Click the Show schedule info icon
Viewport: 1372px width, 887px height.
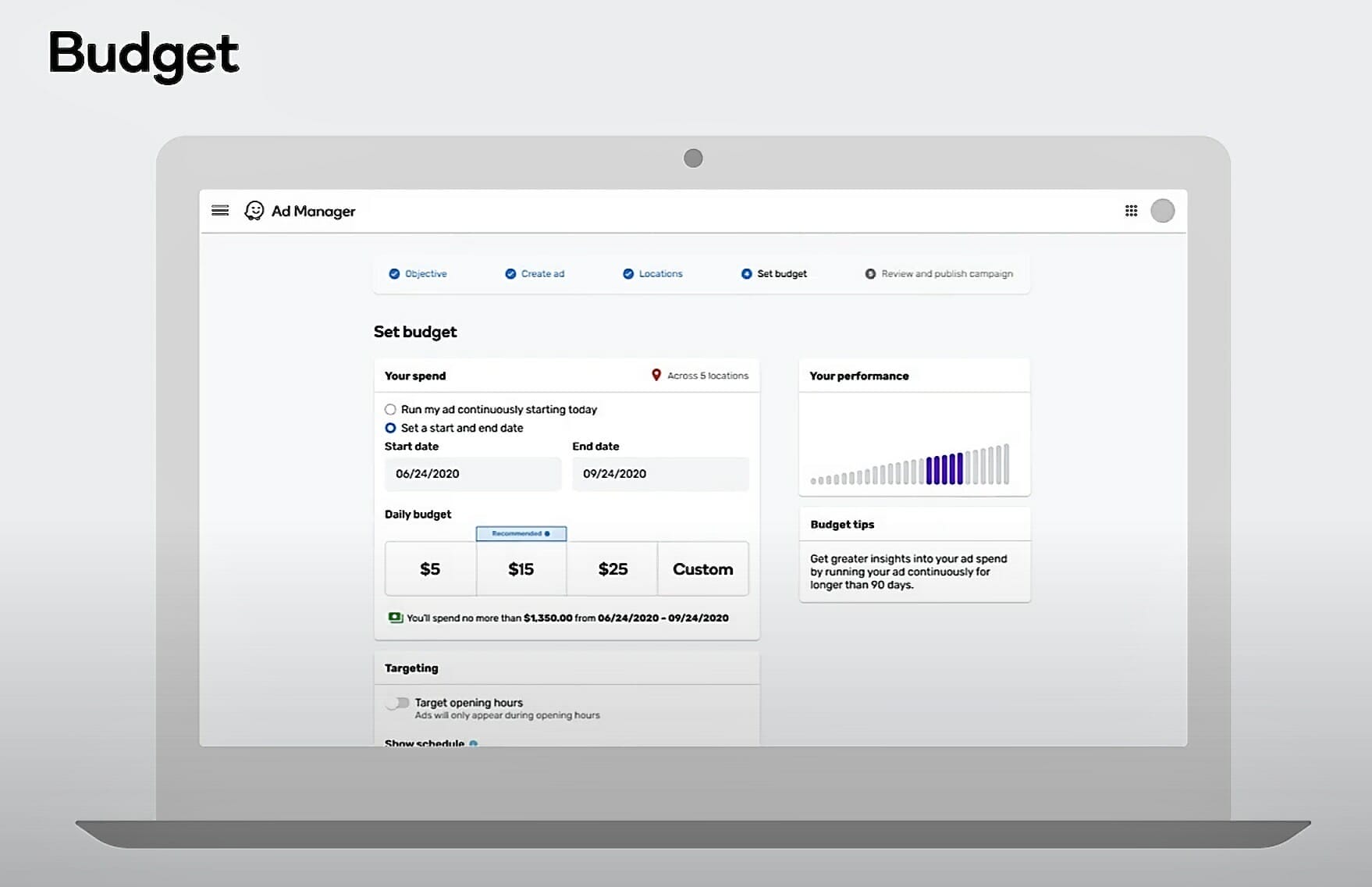[474, 743]
